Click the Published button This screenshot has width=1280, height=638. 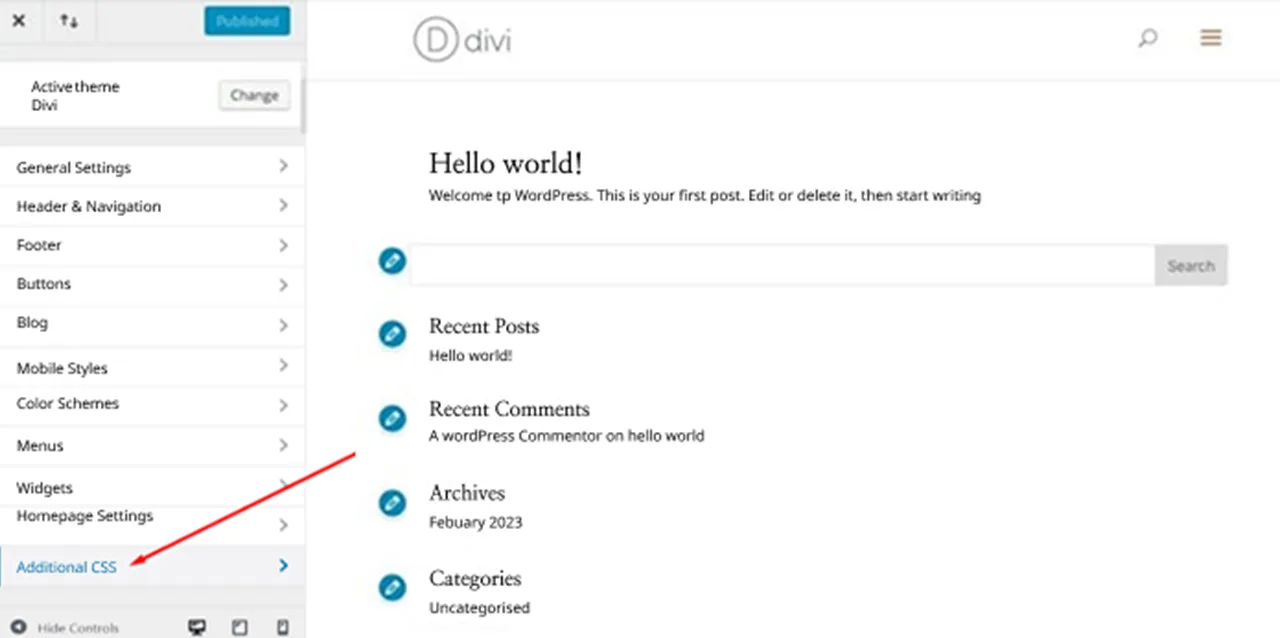[x=247, y=21]
